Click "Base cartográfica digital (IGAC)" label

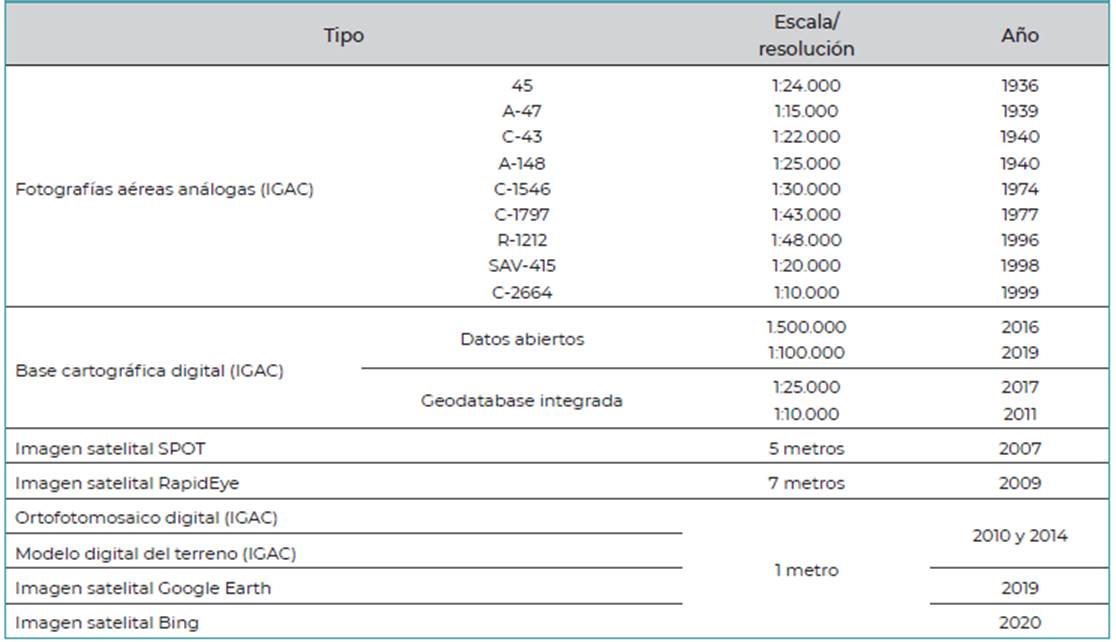(150, 371)
